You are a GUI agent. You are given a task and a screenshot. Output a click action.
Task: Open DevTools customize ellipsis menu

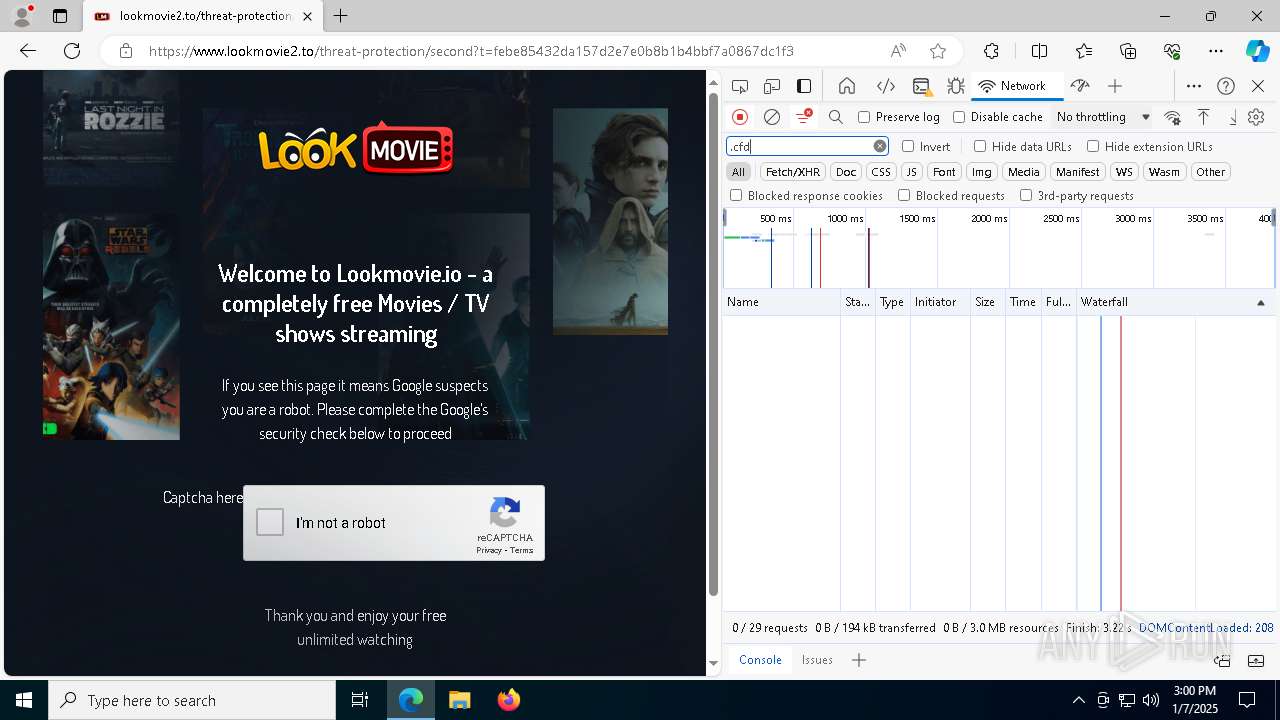click(x=1194, y=86)
